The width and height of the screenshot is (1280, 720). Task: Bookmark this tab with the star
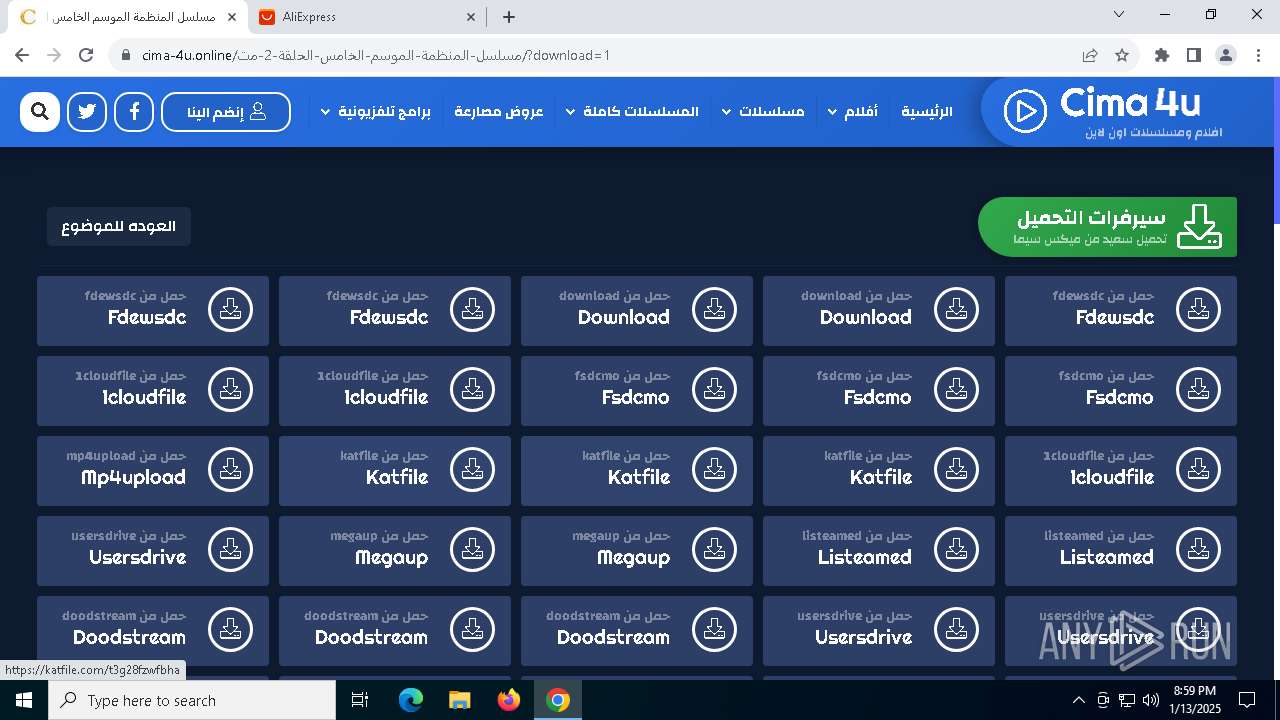tap(1122, 55)
